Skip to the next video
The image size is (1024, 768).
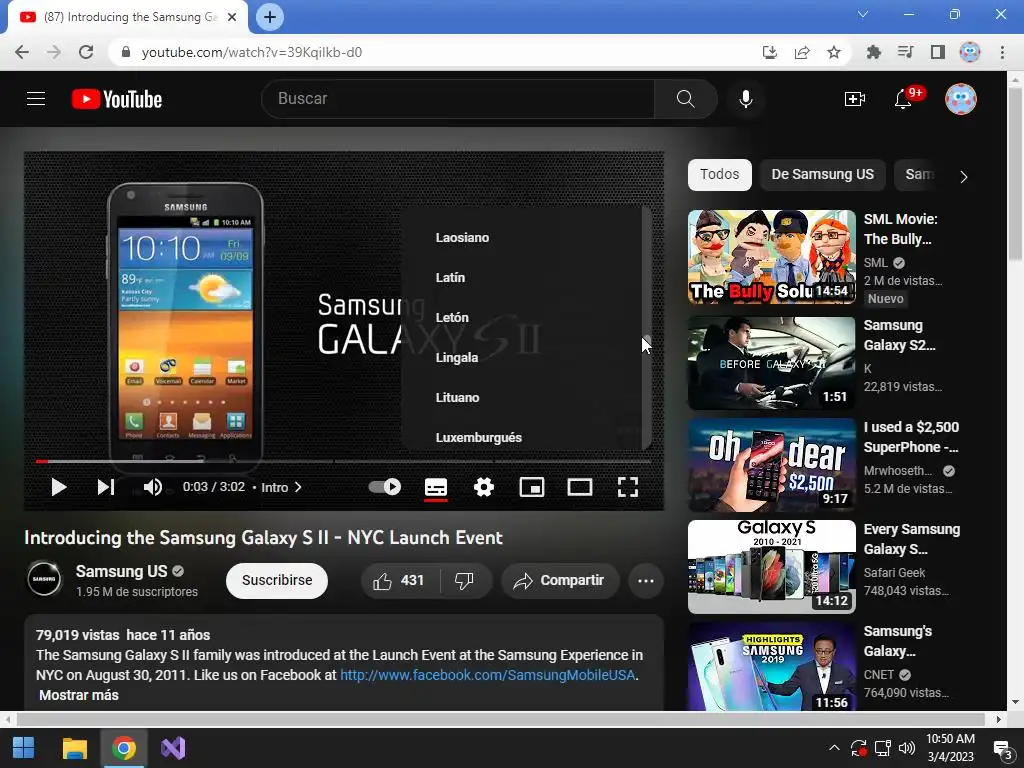106,487
